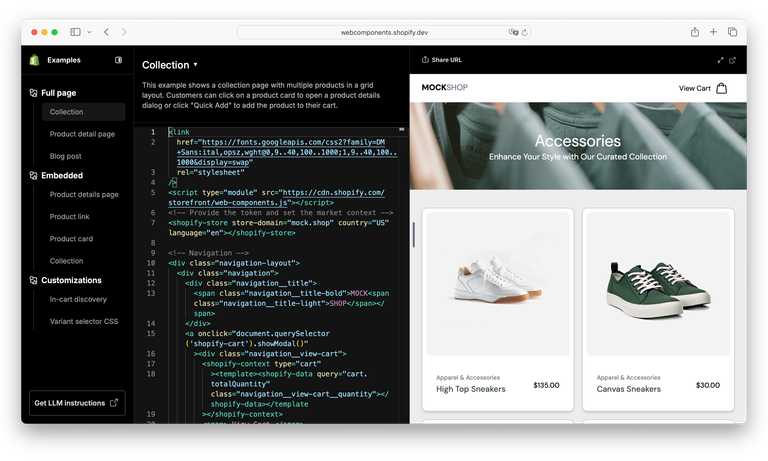The image size is (768, 461).
Task: Click the $30.00 price
Action: click(708, 385)
